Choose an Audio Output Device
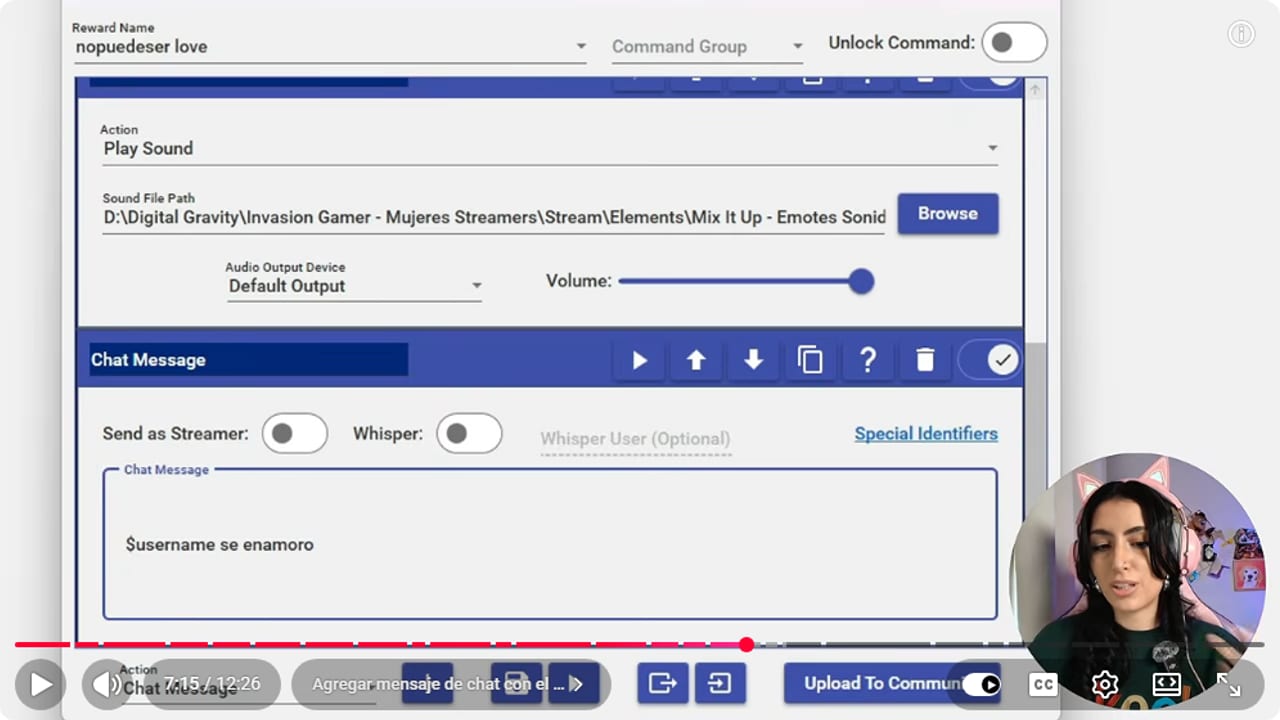 tap(354, 286)
